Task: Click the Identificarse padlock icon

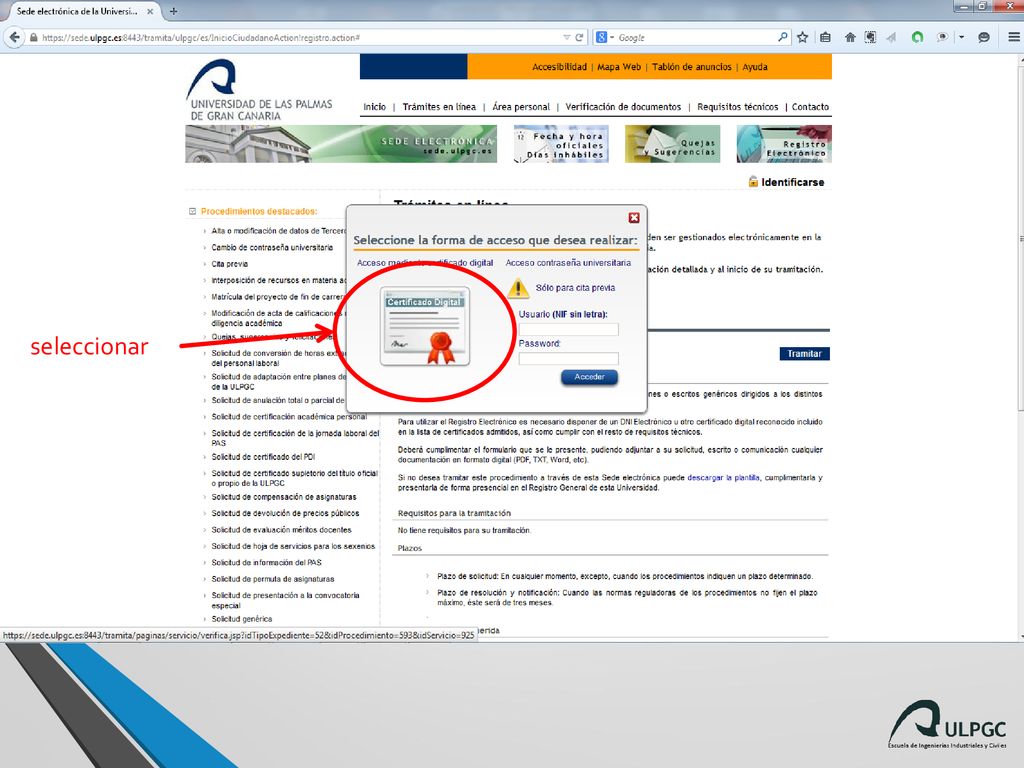Action: pos(753,182)
